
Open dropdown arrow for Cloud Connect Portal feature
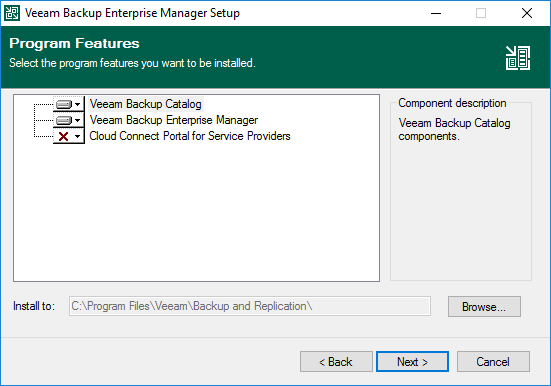(x=78, y=136)
